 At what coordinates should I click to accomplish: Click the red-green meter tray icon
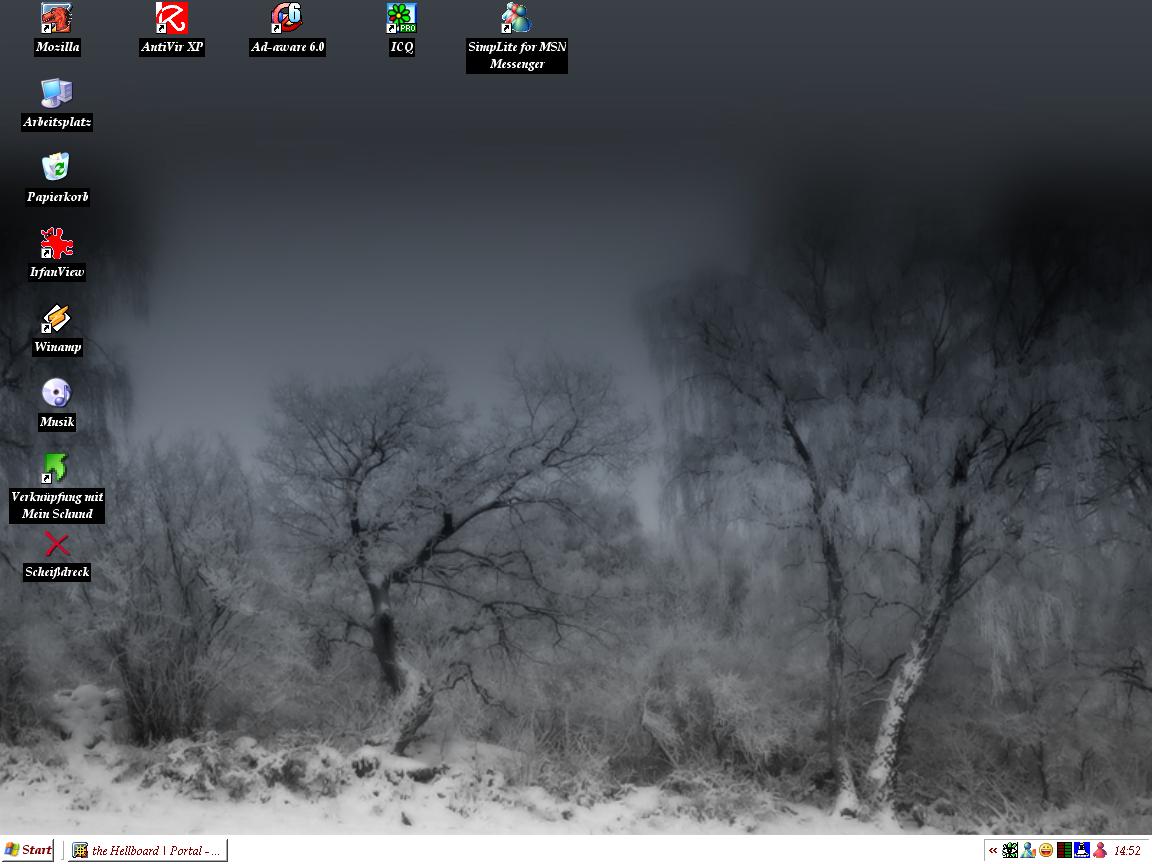click(1064, 851)
